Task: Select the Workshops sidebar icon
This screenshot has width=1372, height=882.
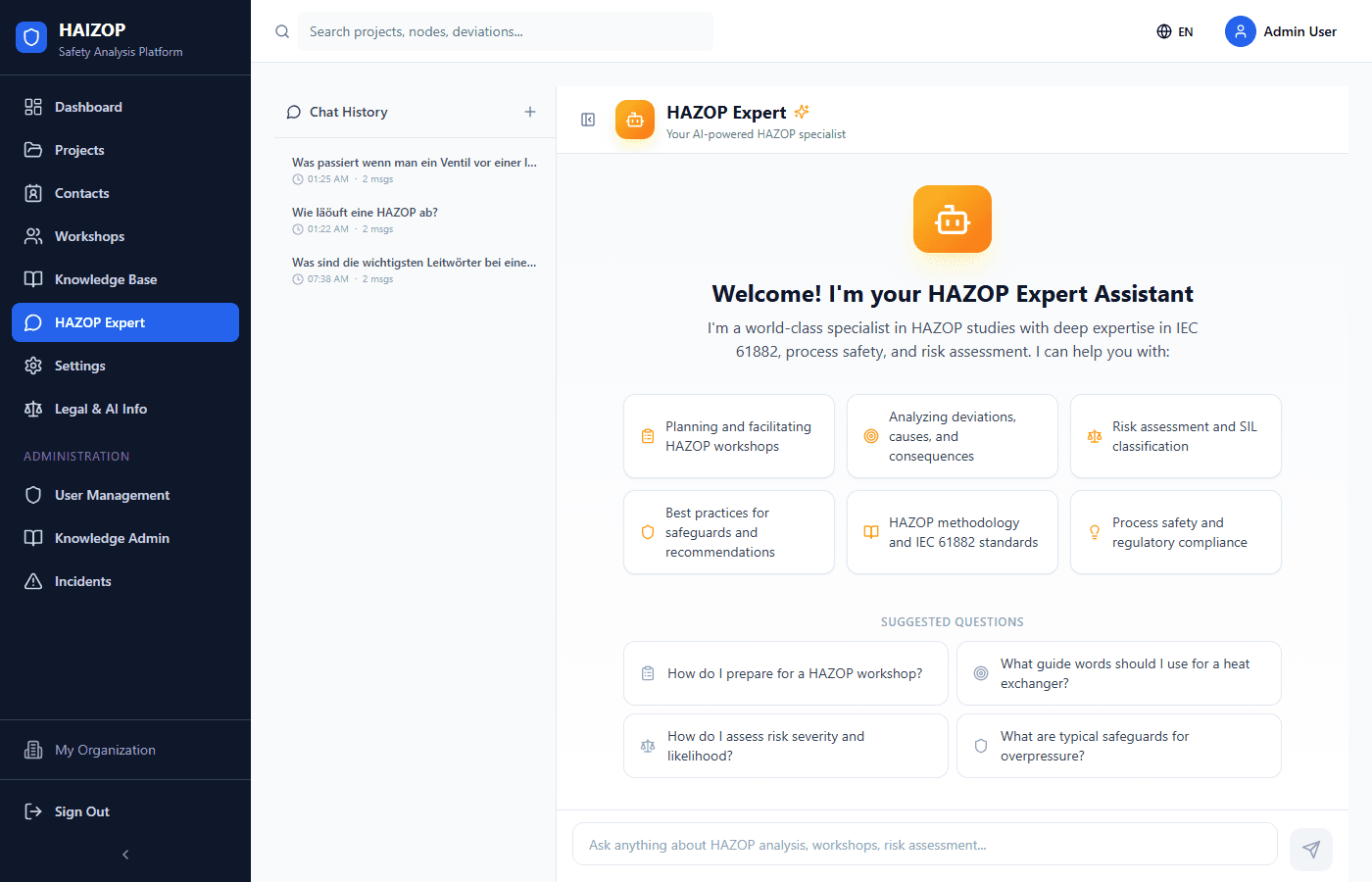Action: click(x=33, y=236)
